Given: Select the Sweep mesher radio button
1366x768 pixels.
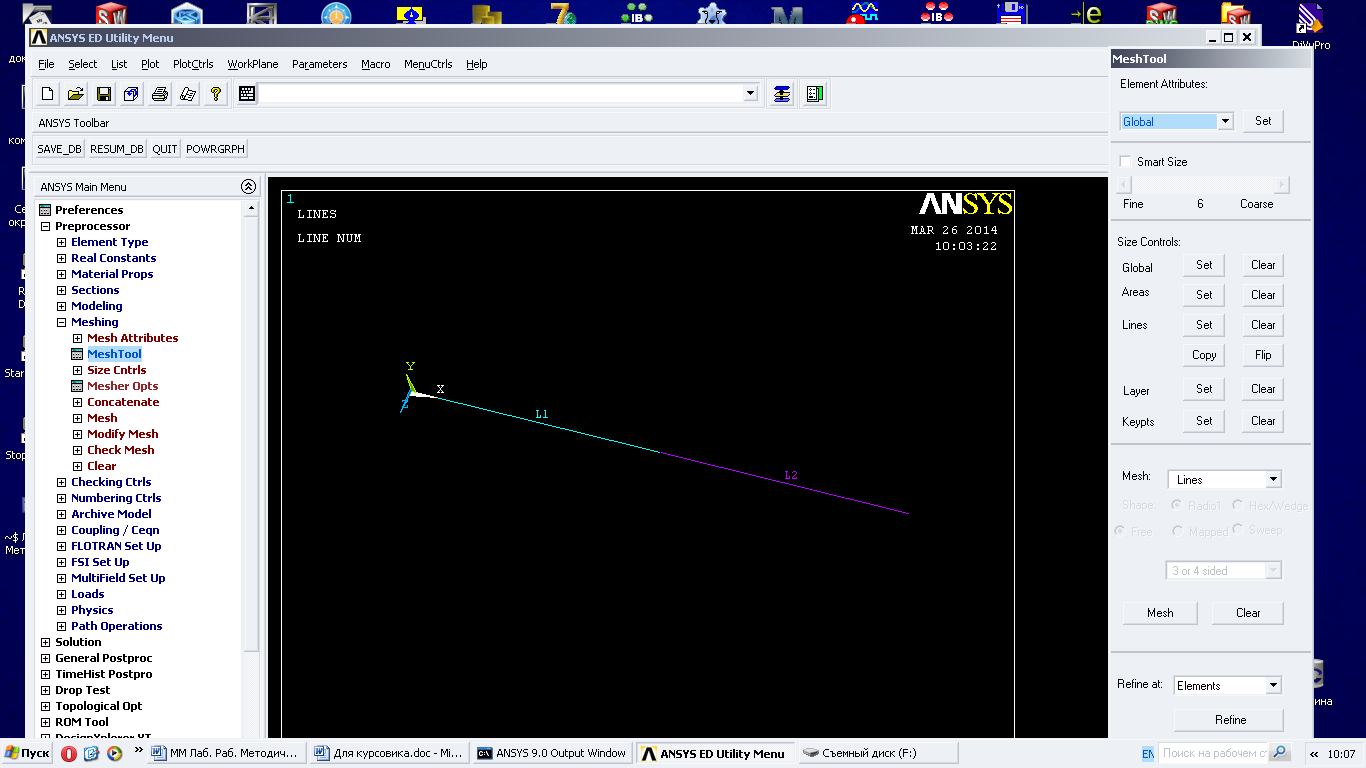Looking at the screenshot, I should 1238,529.
